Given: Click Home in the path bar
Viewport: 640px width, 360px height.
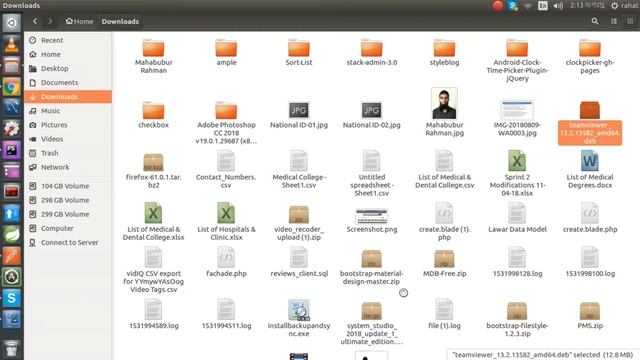Looking at the screenshot, I should click(80, 21).
